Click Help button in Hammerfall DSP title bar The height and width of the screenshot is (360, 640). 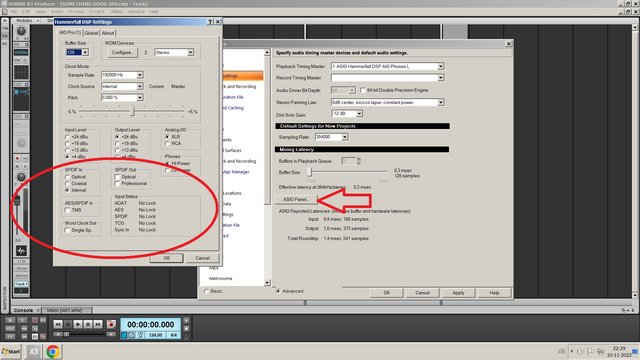click(210, 22)
